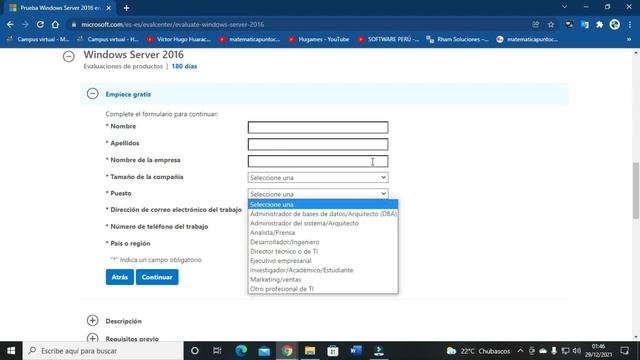Open the 180 días link

[184, 66]
